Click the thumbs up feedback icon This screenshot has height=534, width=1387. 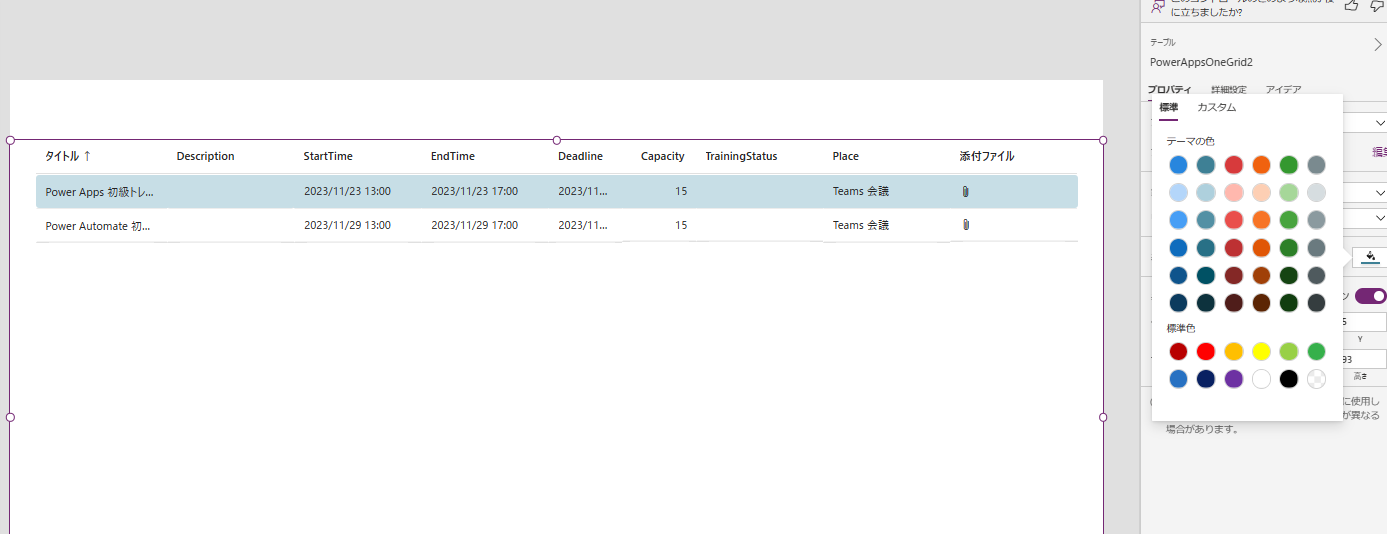pos(1351,5)
